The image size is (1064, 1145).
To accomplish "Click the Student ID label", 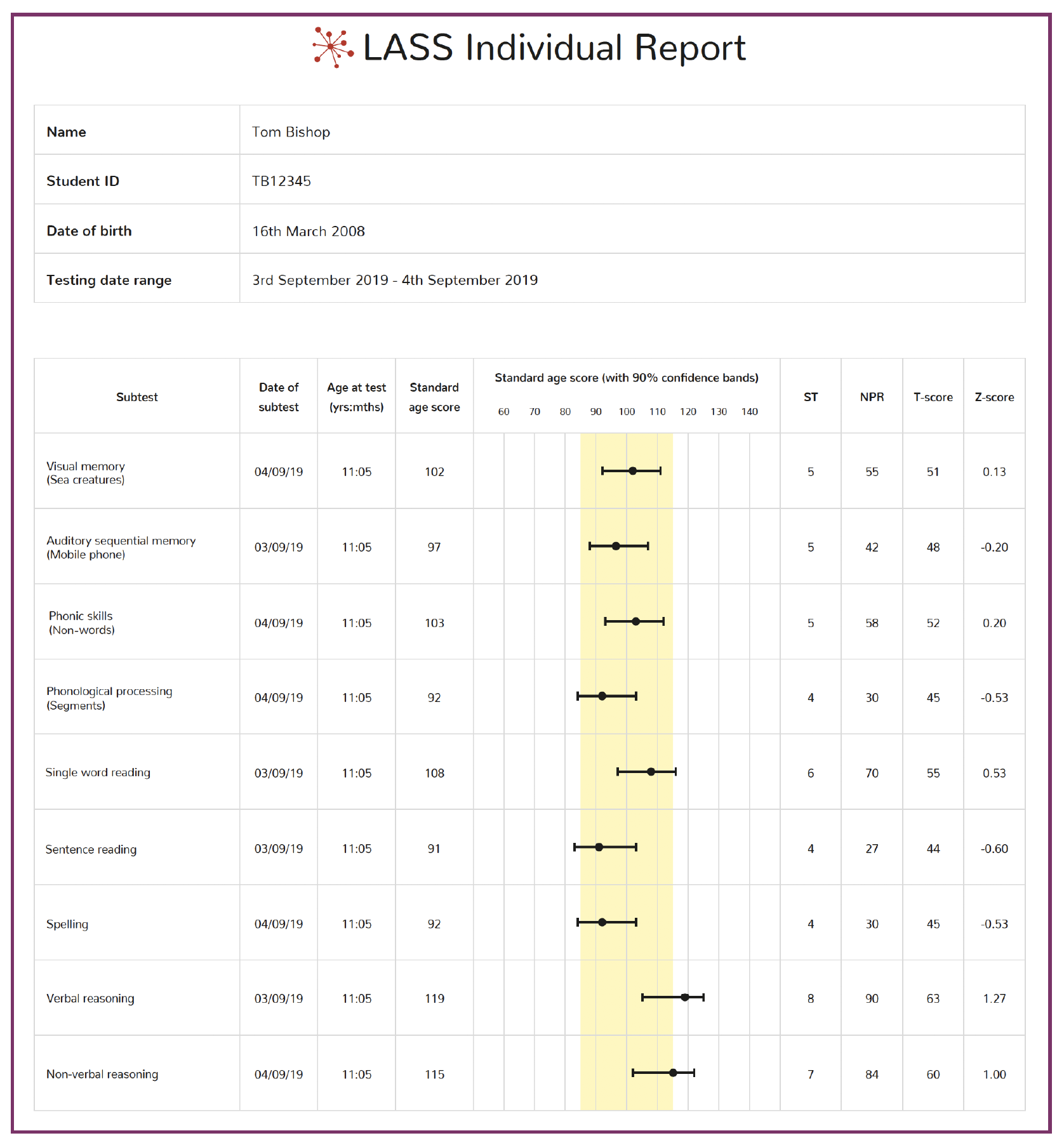I will coord(83,182).
